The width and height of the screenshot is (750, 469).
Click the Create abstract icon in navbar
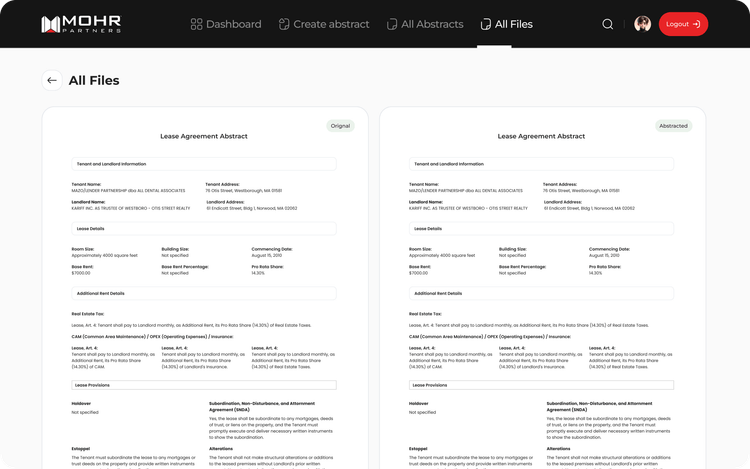pos(284,24)
